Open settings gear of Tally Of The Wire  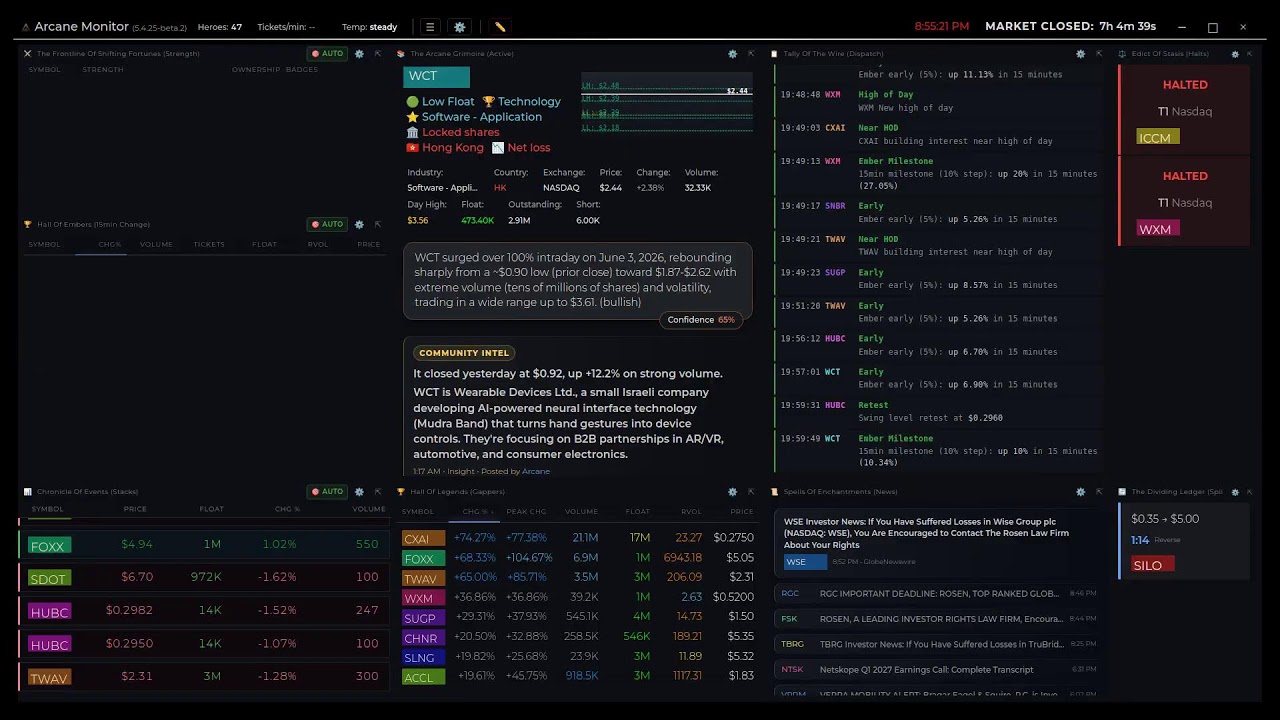(1080, 54)
